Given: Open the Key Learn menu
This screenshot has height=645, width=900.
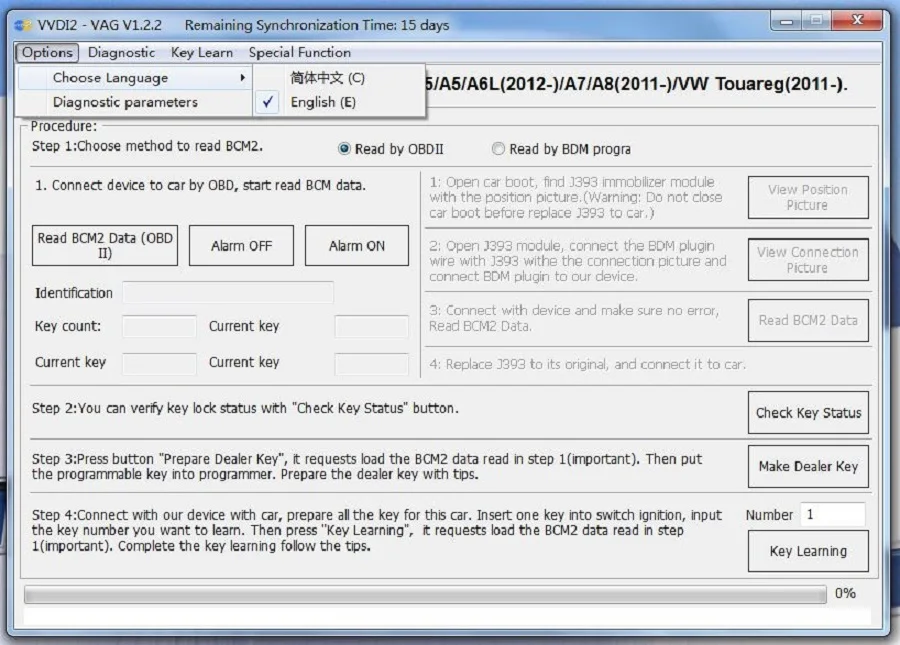Looking at the screenshot, I should (x=201, y=53).
